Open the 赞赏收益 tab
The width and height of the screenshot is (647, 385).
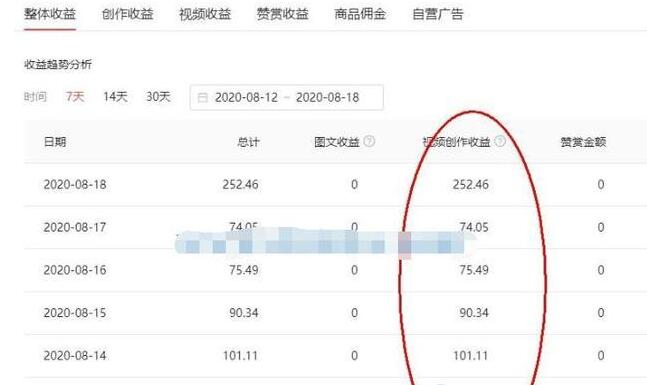click(283, 14)
